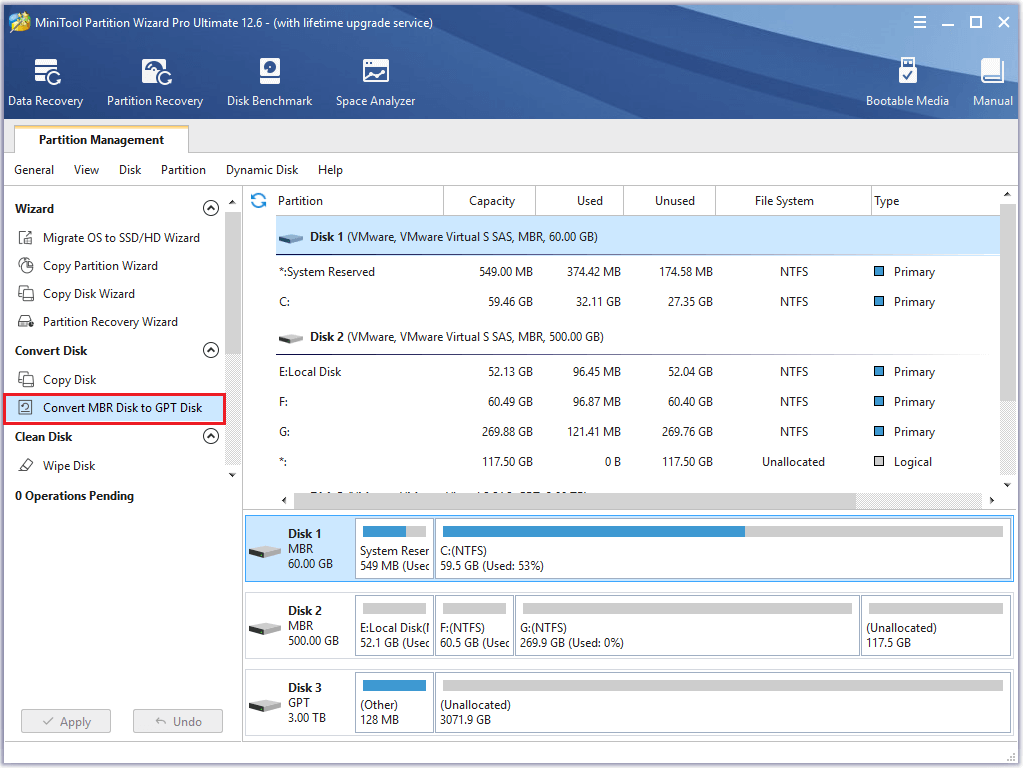The image size is (1024, 769).
Task: Click the Convert MBR Disk to GPT Disk icon
Action: point(25,407)
